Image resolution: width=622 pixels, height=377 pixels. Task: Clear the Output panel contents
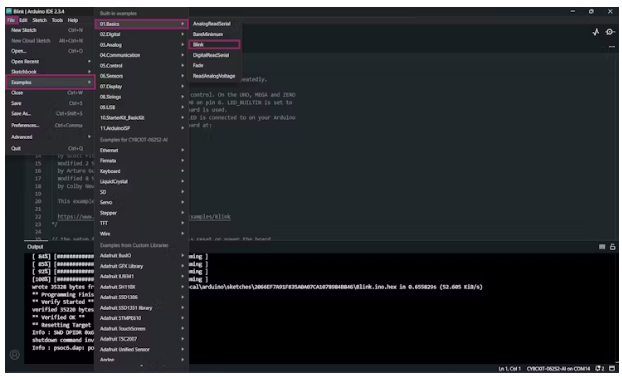[602, 247]
